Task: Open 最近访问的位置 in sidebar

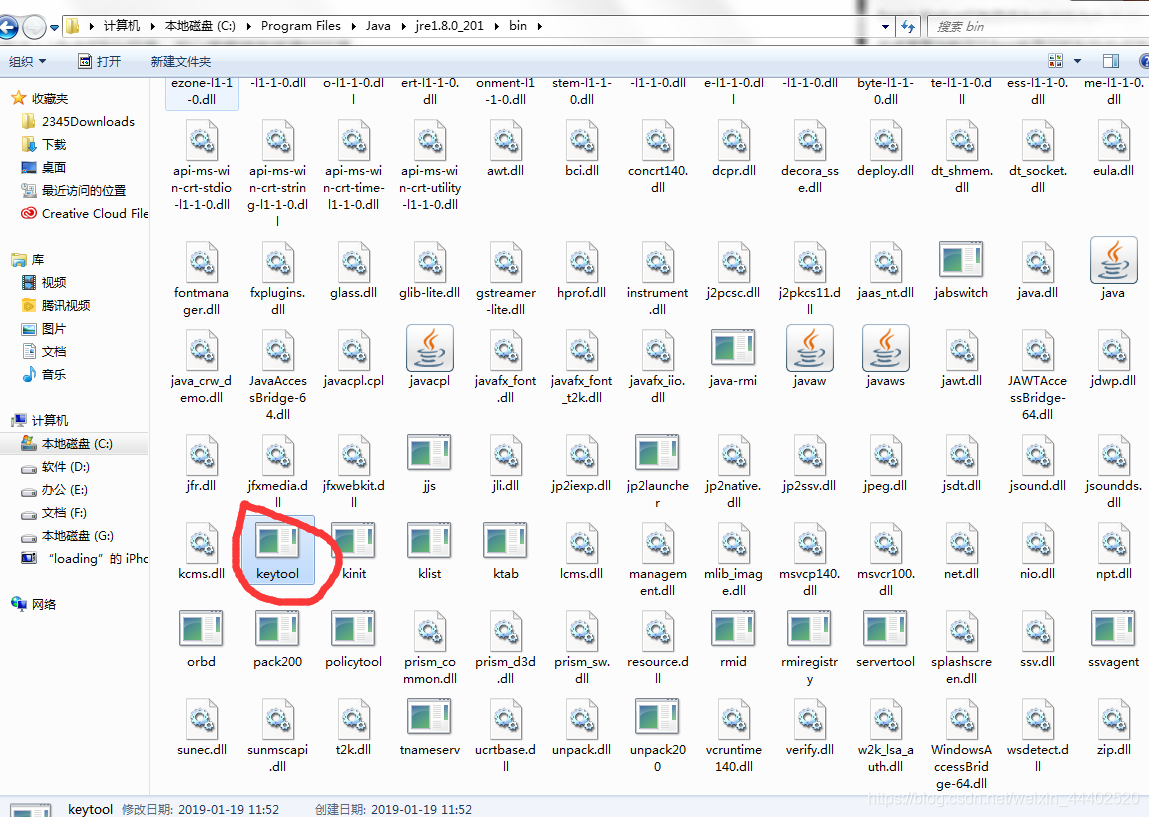Action: (84, 191)
